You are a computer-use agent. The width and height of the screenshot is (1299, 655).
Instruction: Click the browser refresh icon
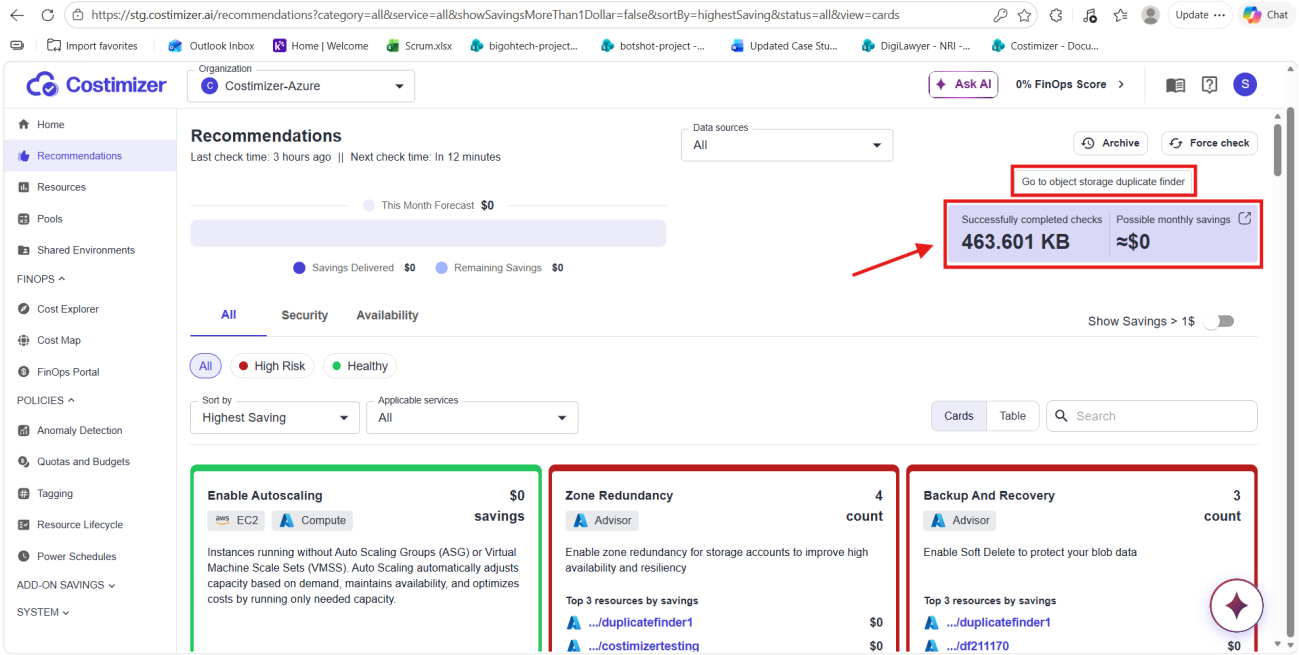tap(48, 15)
